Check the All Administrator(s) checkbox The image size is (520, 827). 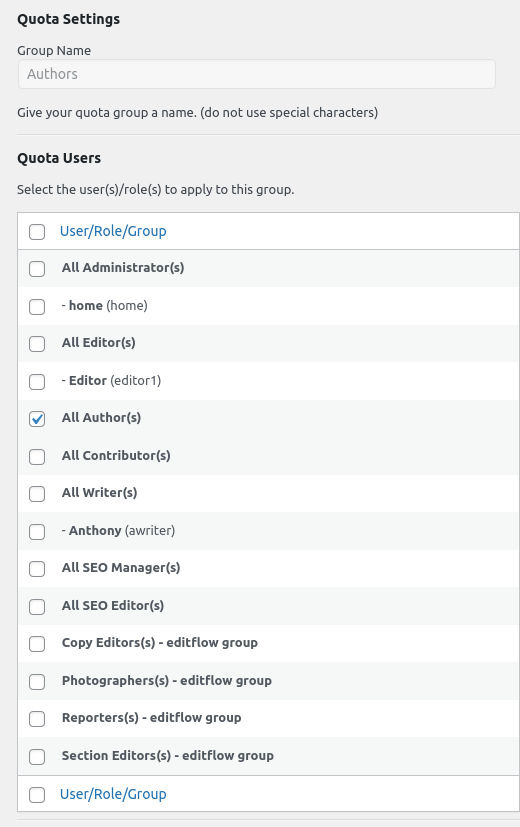point(37,268)
